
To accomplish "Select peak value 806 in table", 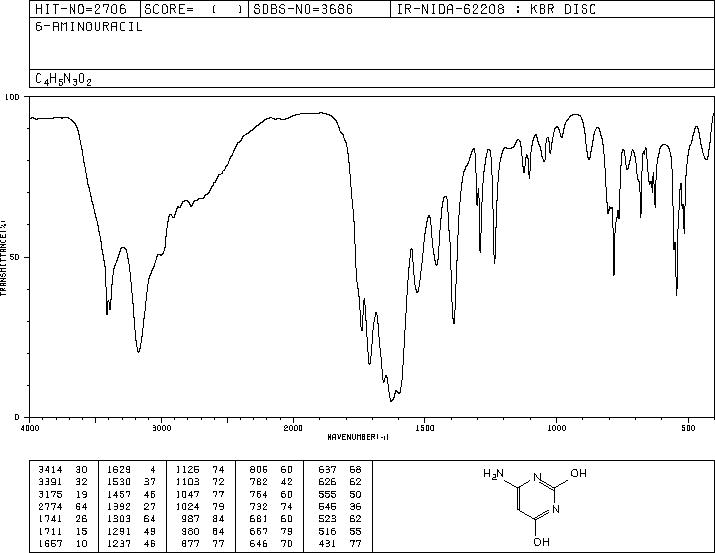I will point(259,470).
